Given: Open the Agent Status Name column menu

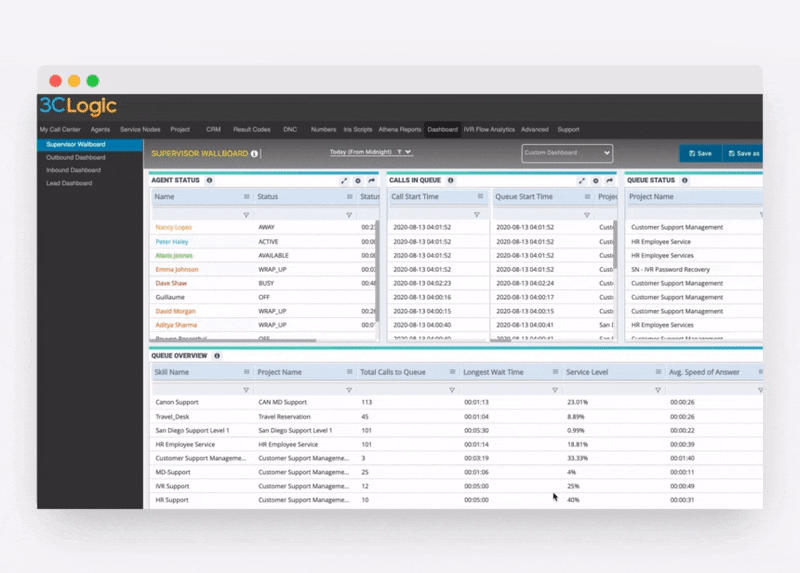Looking at the screenshot, I should (x=246, y=196).
